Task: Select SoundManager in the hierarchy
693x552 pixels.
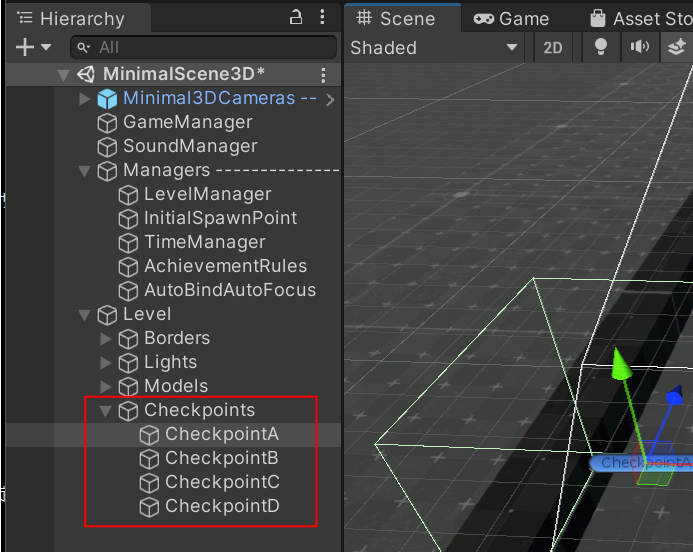Action: 190,146
